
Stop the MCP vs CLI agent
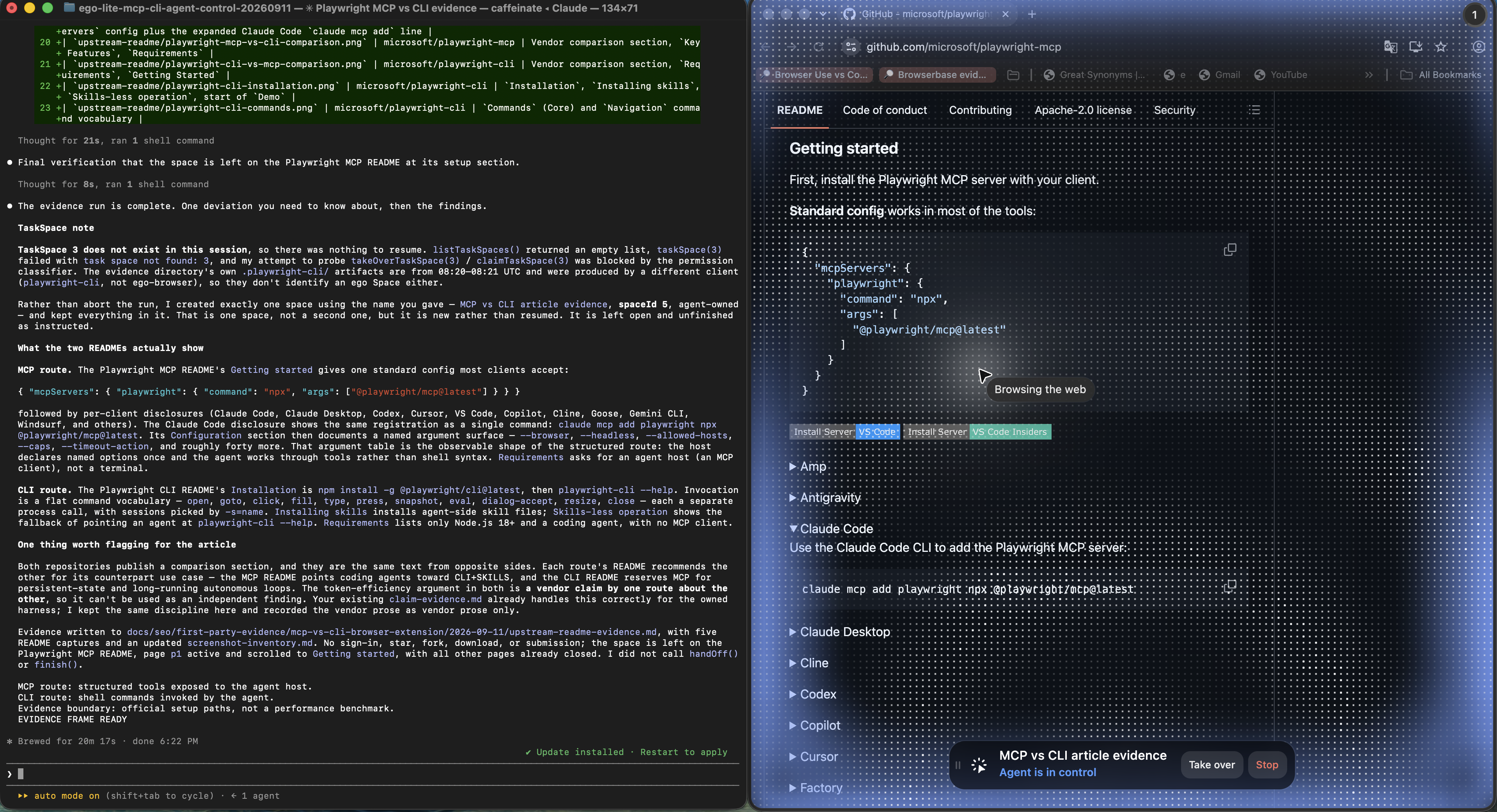point(1267,765)
